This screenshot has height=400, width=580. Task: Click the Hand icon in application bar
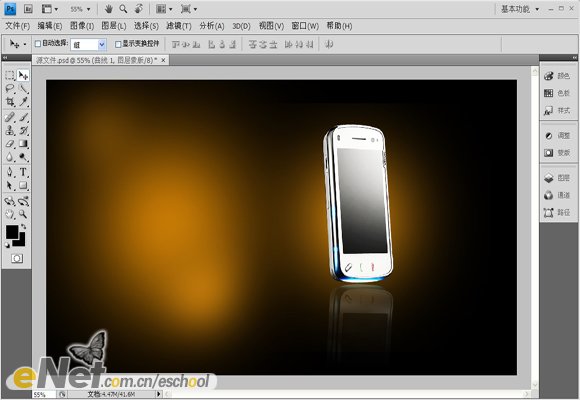point(108,9)
